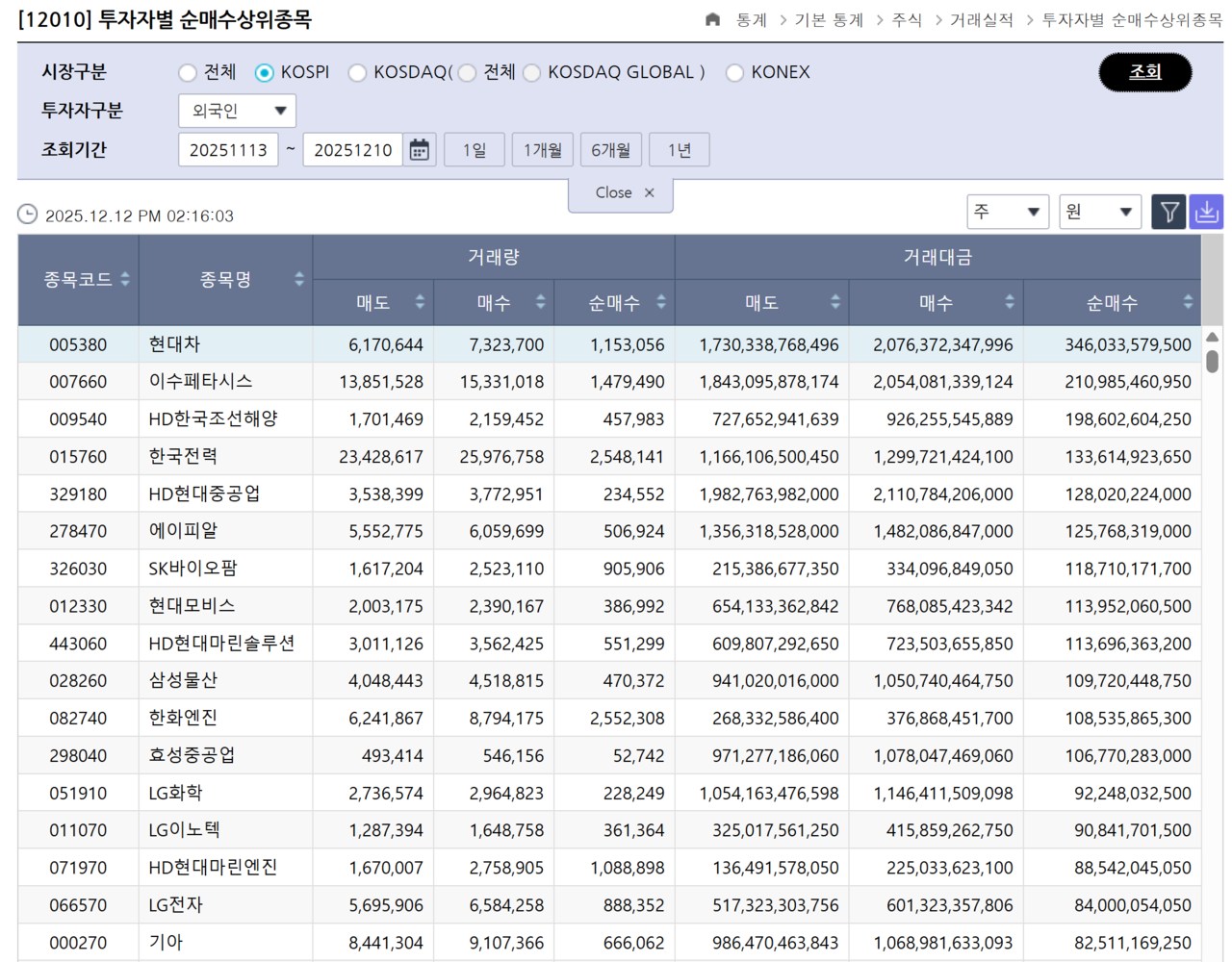Click the 조회 search button
Screen dimensions: 1232x962
pyautogui.click(x=1145, y=72)
